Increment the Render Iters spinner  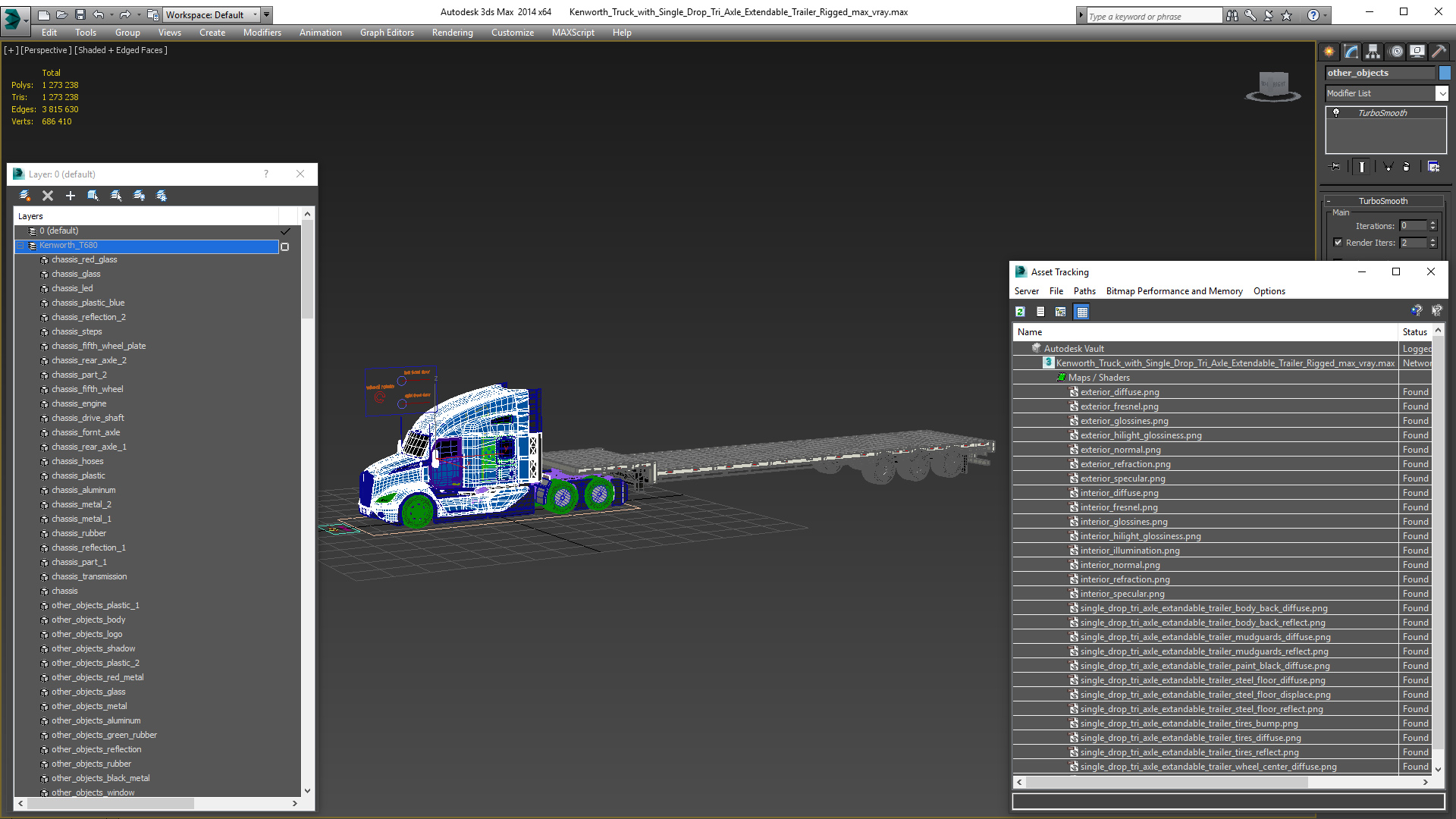click(x=1433, y=240)
